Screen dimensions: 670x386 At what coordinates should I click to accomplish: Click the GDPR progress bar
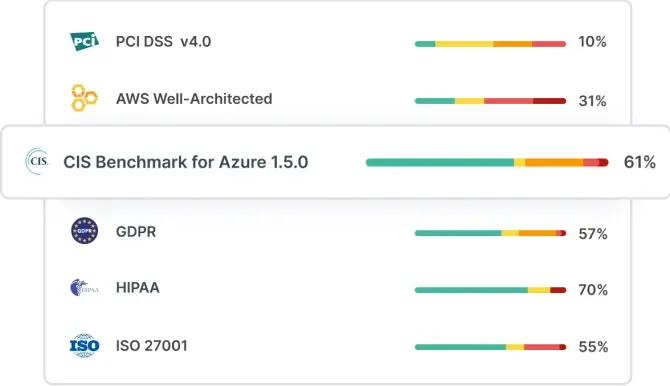(490, 233)
